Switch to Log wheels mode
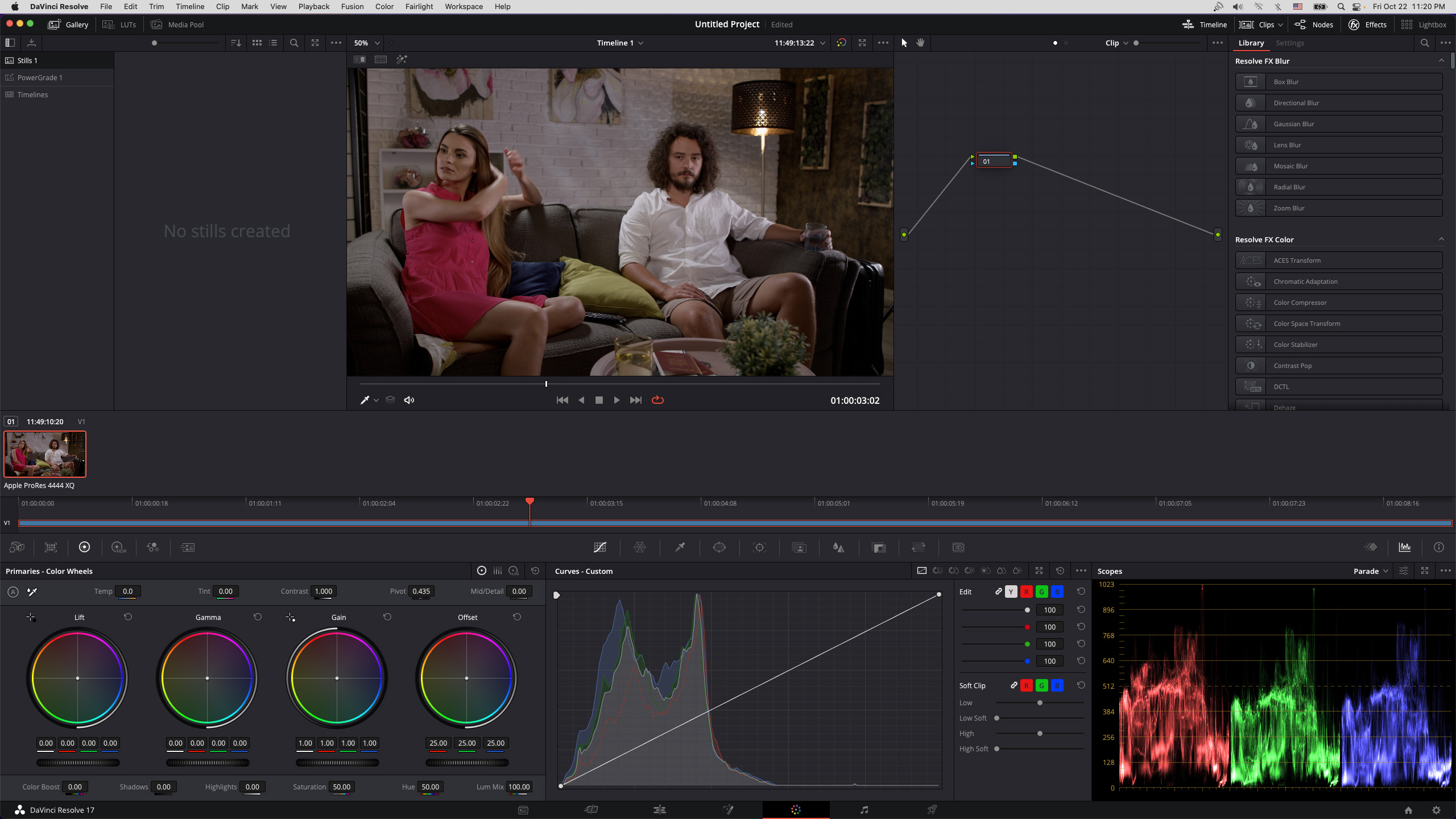 (514, 570)
